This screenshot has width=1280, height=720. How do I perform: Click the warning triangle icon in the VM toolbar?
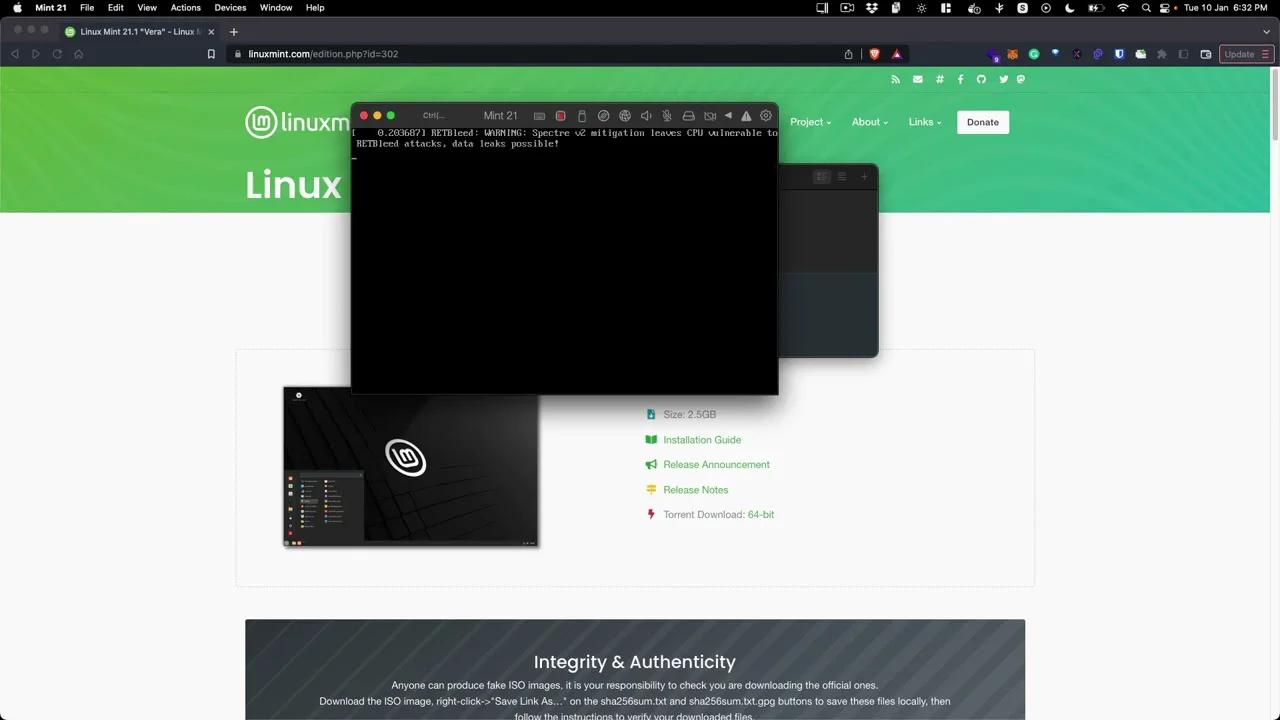click(x=746, y=115)
